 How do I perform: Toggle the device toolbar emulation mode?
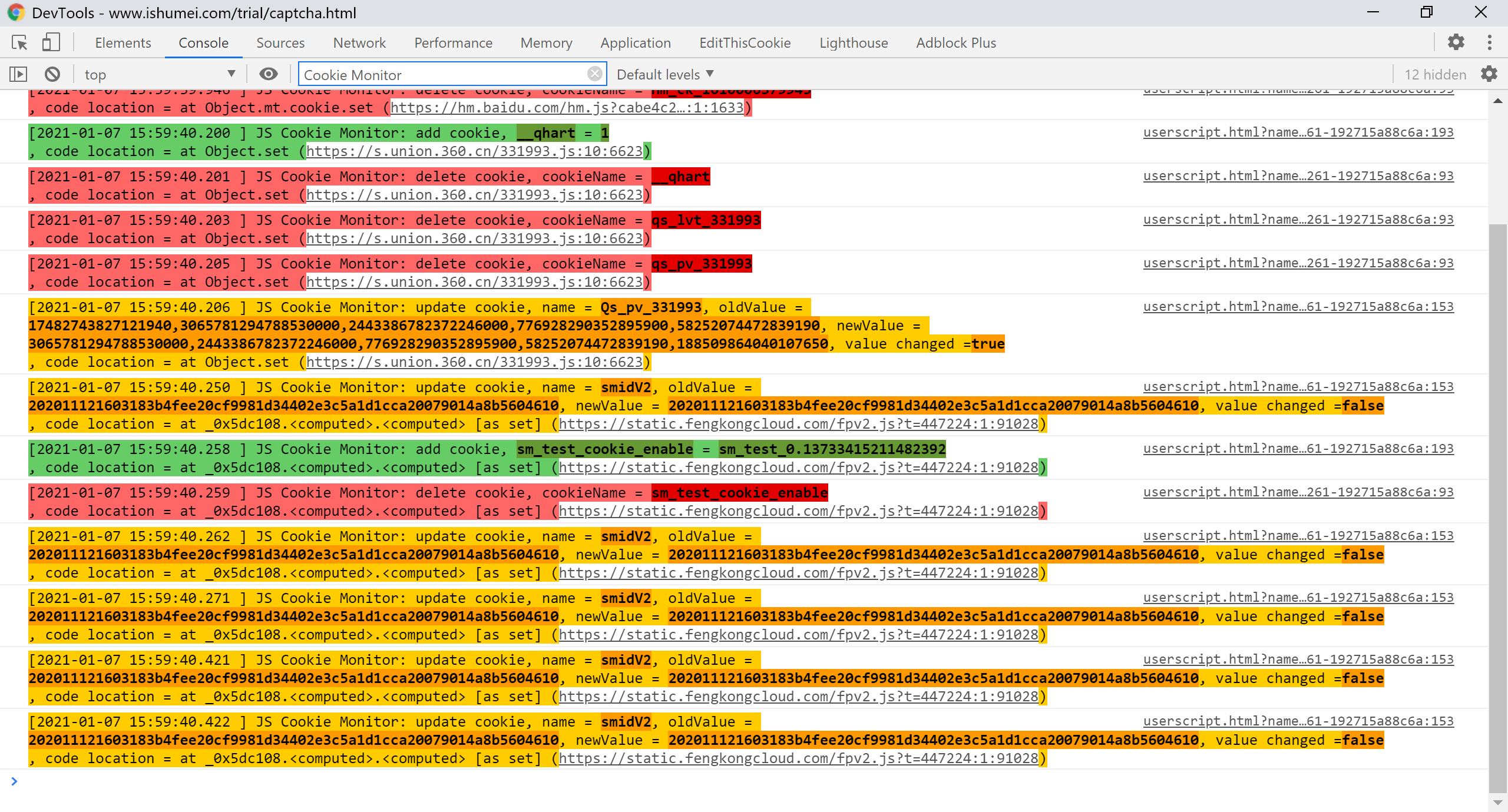[x=51, y=42]
